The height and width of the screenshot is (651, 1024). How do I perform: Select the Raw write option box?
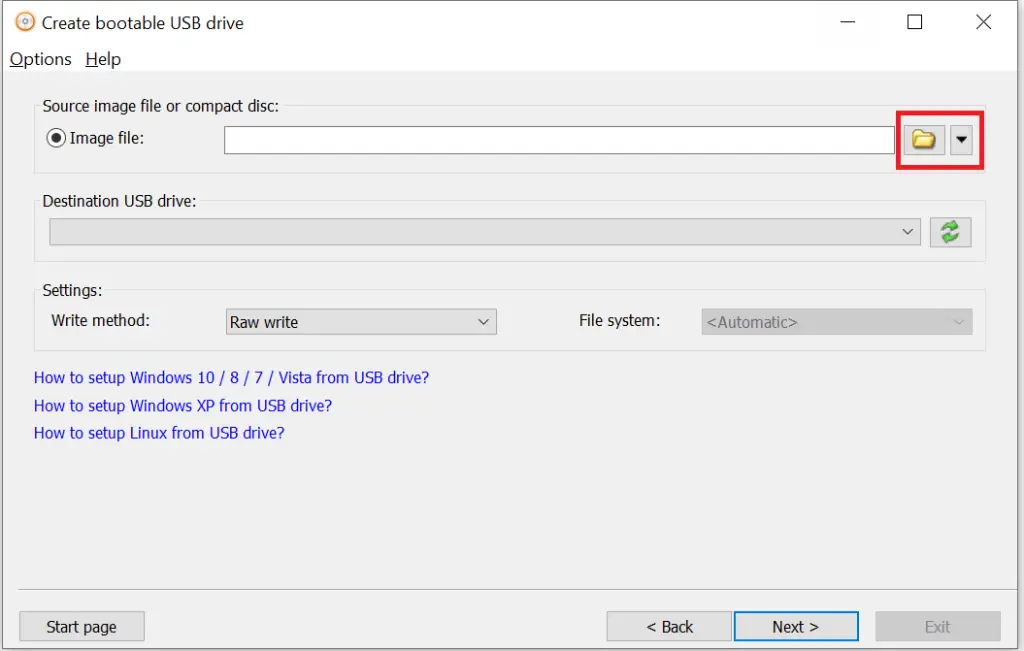[350, 321]
